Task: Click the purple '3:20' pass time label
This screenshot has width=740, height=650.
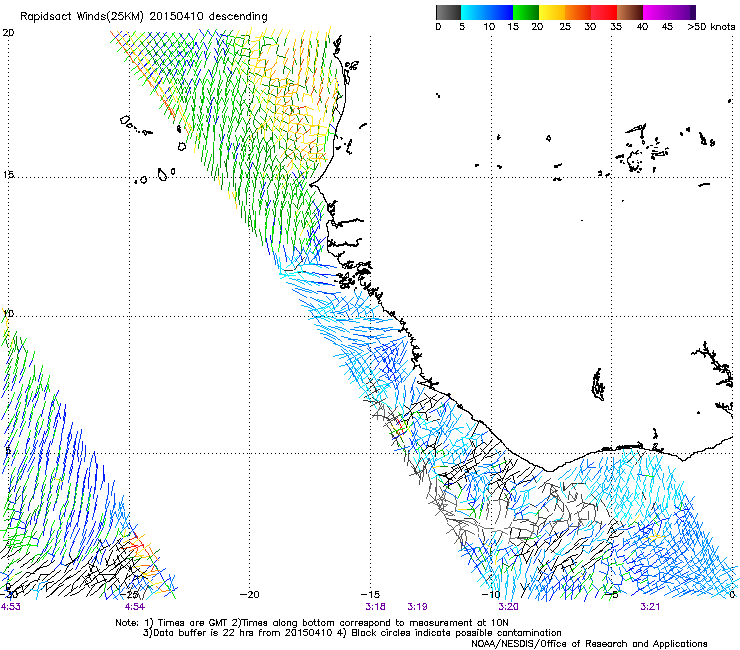Action: tap(508, 607)
